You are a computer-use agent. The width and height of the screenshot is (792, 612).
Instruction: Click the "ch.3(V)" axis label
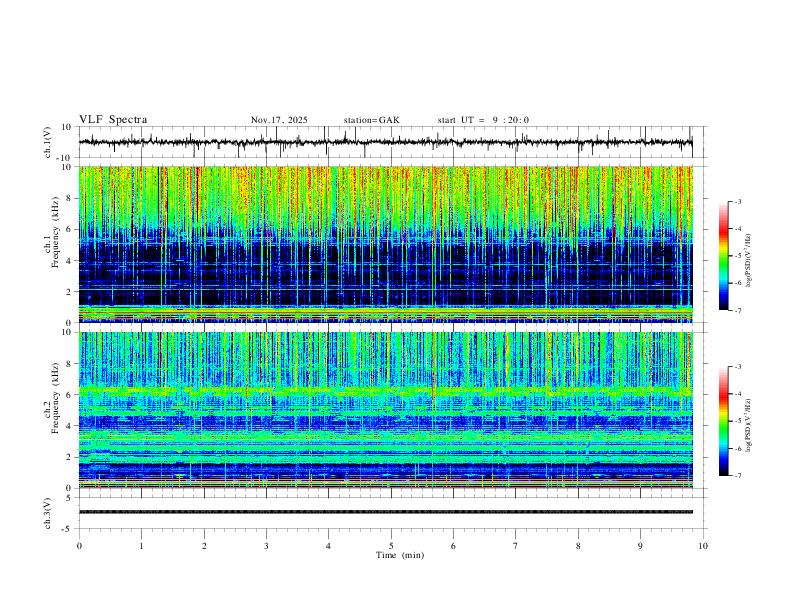coord(48,513)
